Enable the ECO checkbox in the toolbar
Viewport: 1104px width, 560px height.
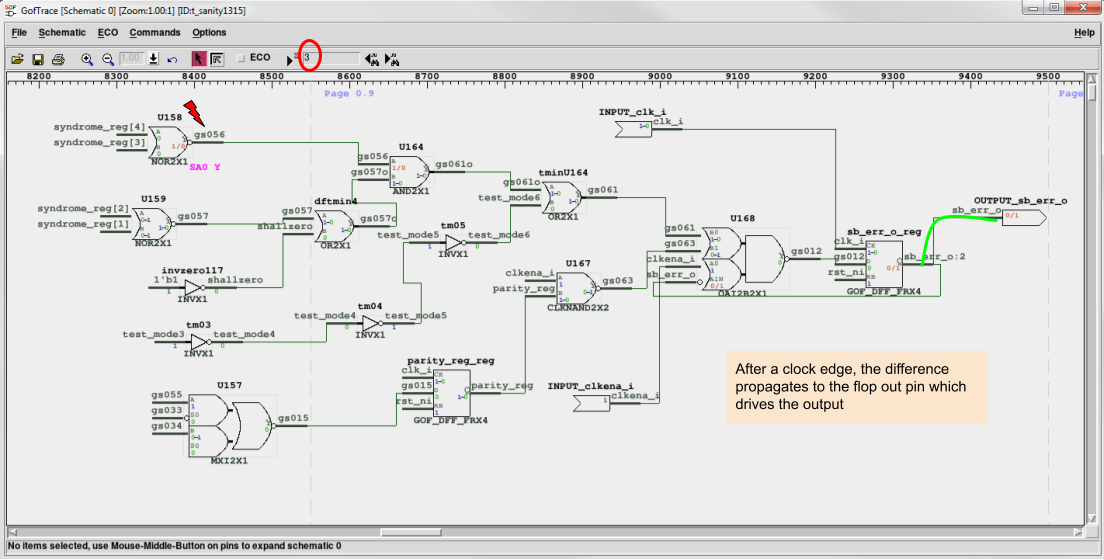(x=241, y=59)
